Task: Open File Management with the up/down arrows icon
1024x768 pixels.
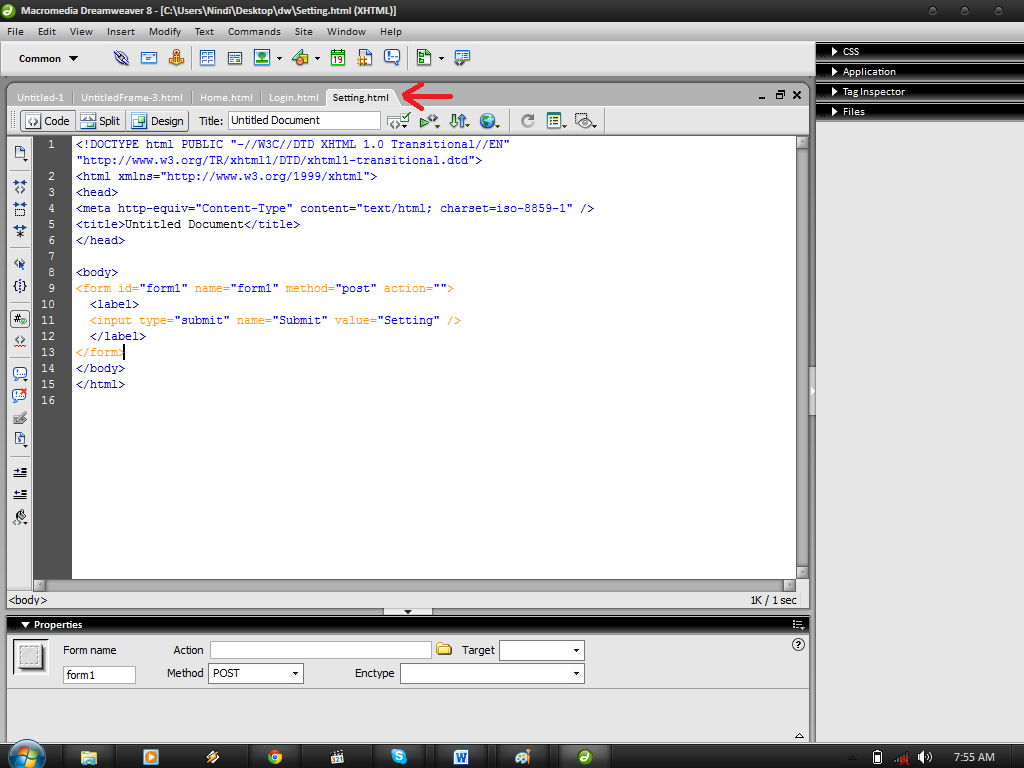Action: coord(460,120)
